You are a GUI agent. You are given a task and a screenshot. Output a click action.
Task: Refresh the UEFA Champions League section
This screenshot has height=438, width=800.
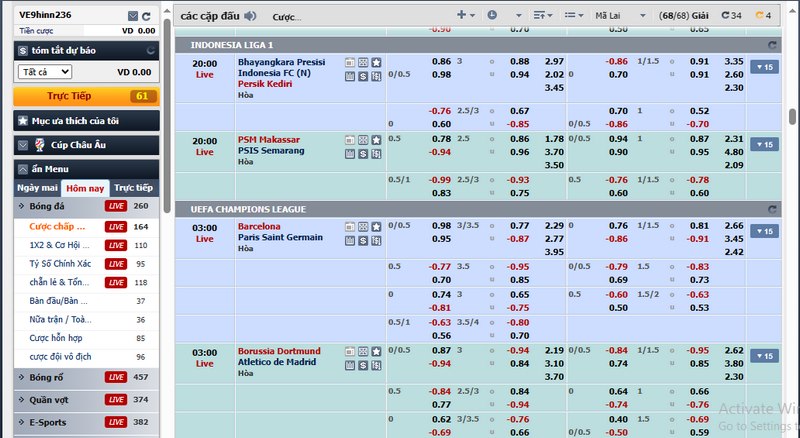point(771,210)
